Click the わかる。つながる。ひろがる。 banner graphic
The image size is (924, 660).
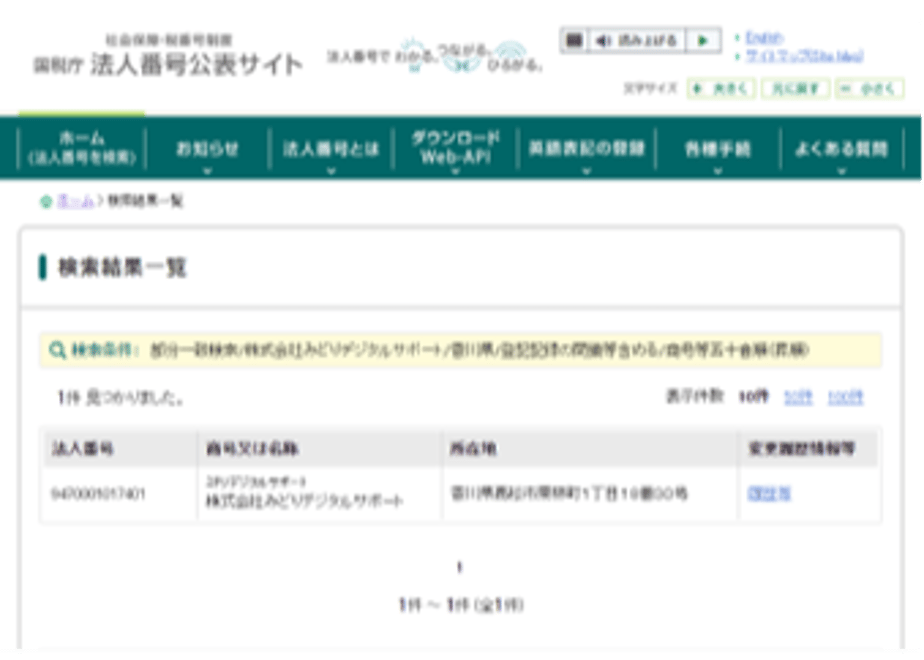click(435, 57)
